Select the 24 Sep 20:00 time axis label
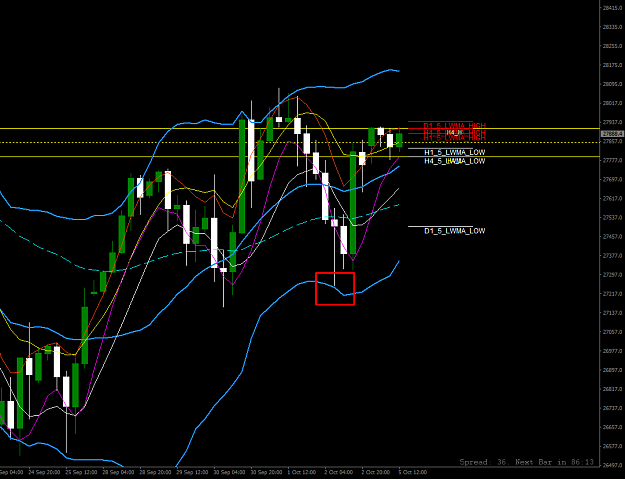 point(44,472)
